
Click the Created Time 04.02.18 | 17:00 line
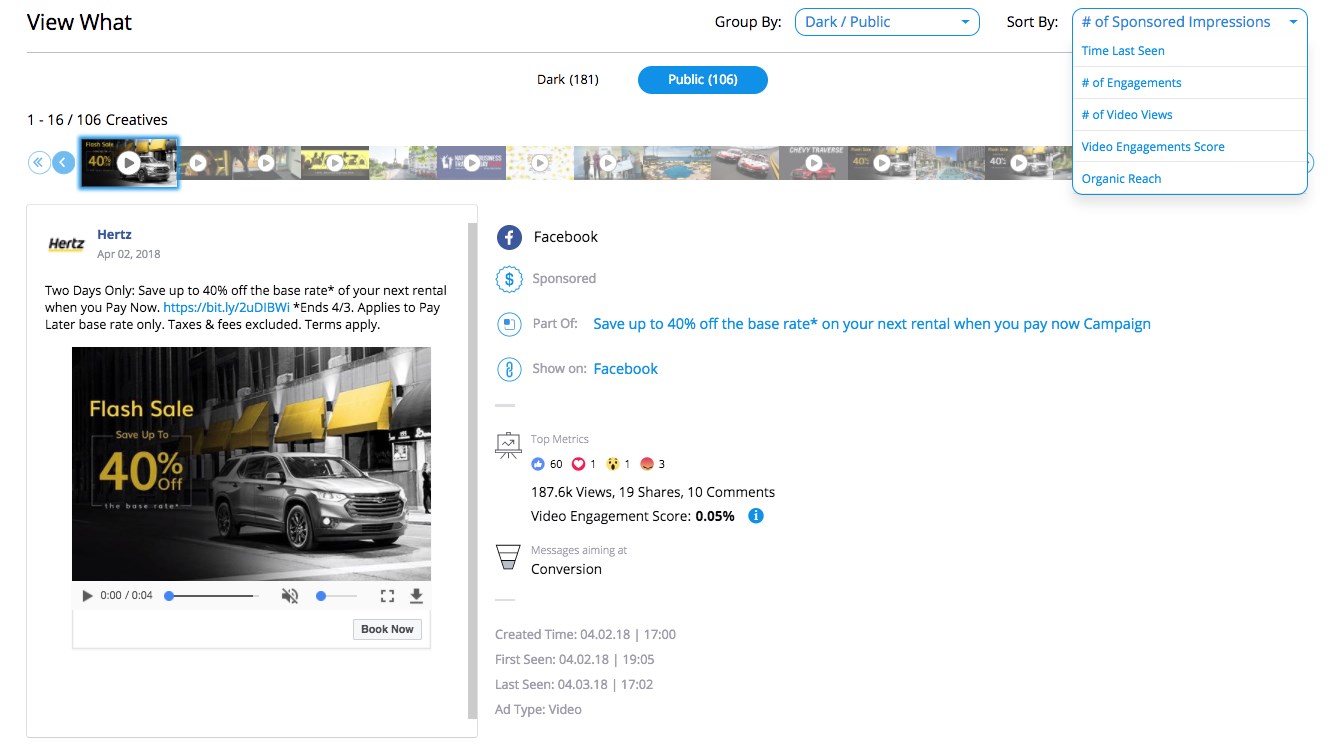click(586, 634)
